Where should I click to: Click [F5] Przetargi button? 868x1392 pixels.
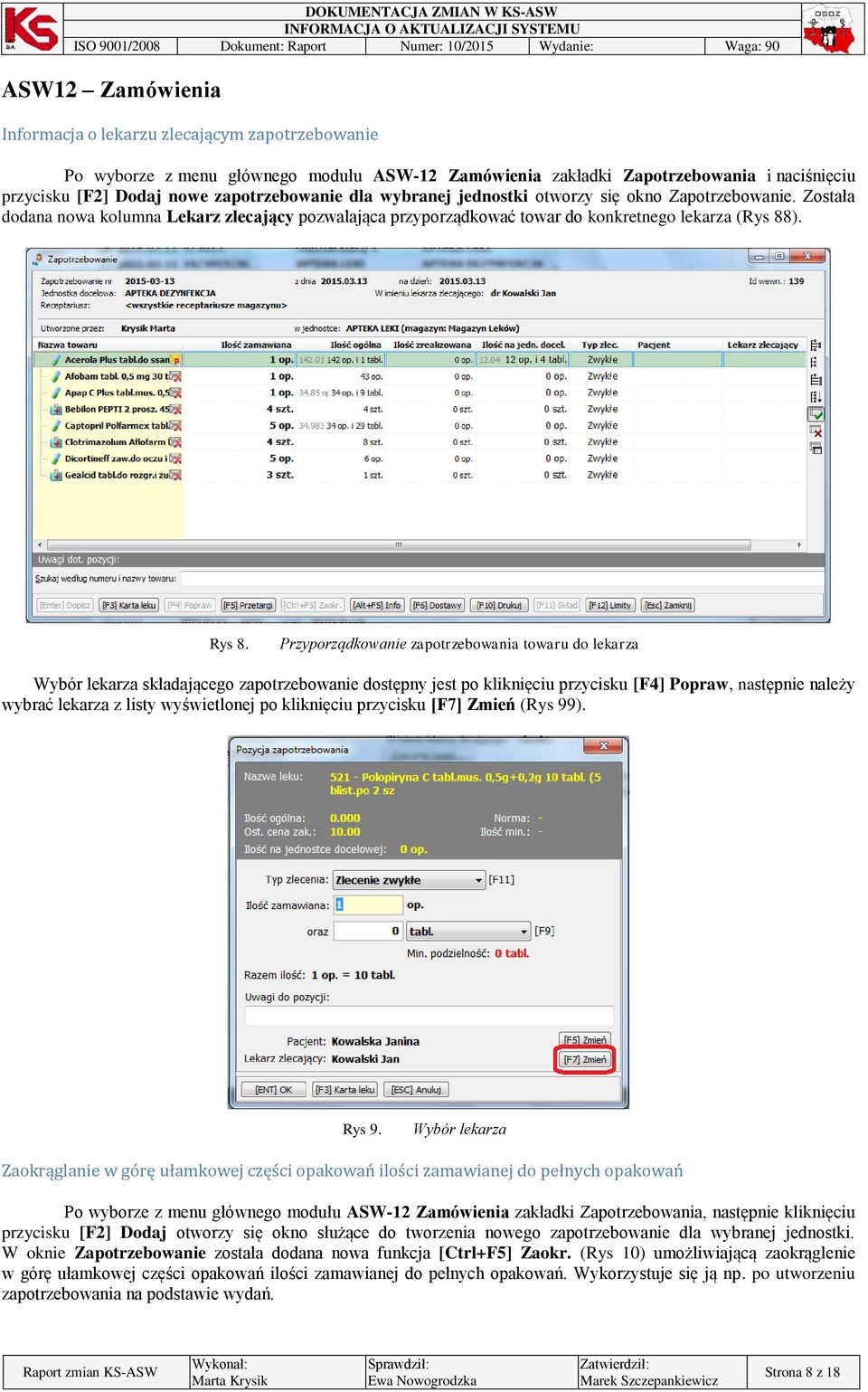point(249,605)
